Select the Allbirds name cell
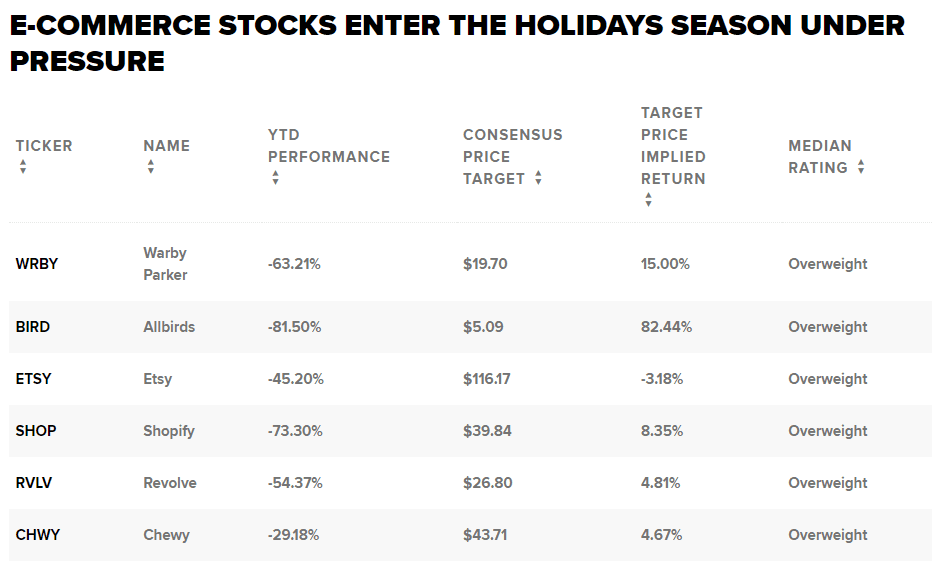This screenshot has width=932, height=582. (x=169, y=327)
